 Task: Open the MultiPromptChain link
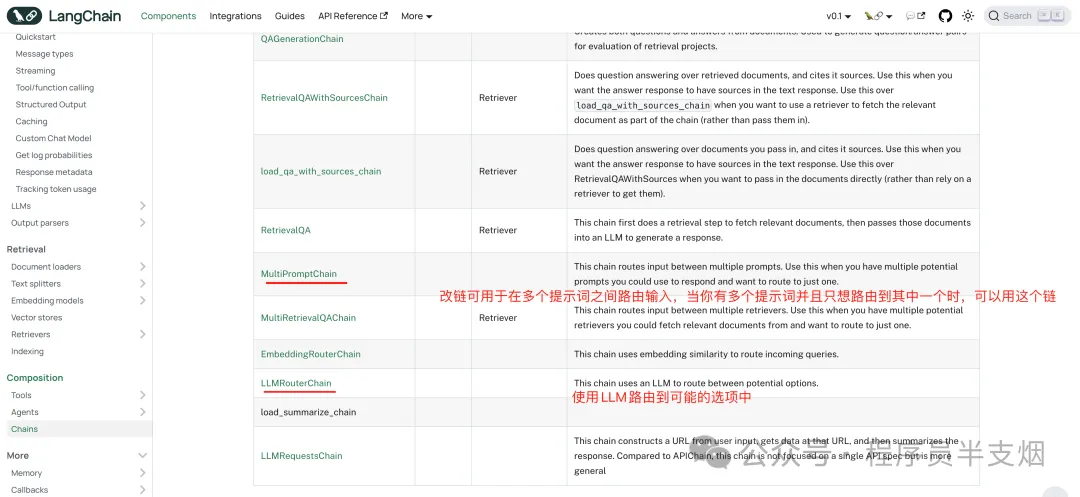pos(299,274)
